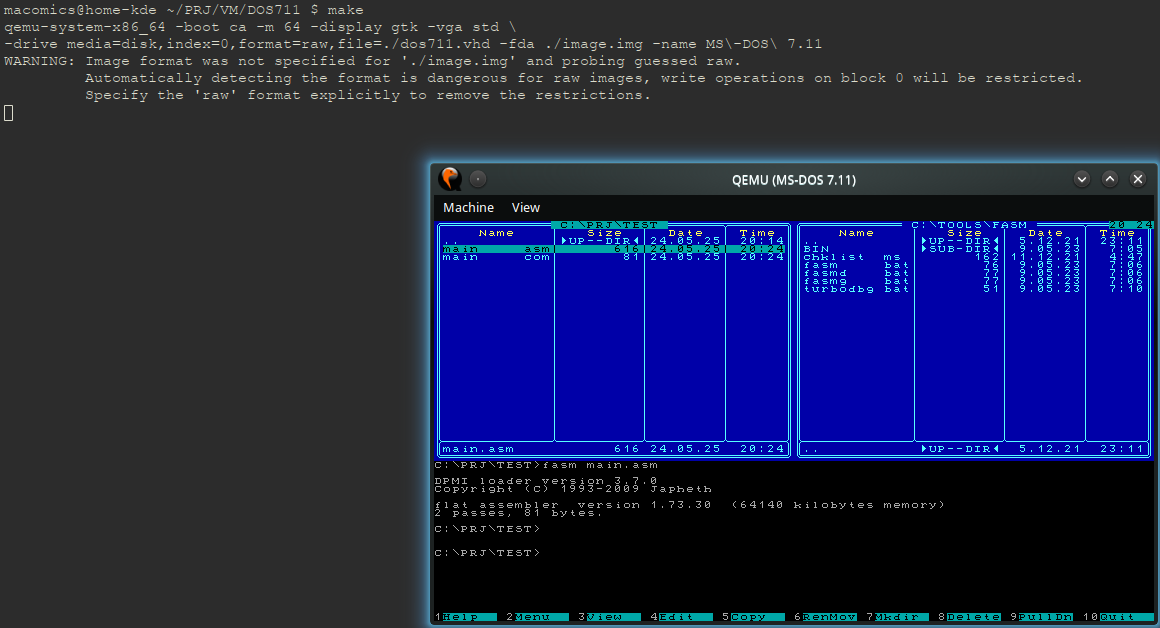Select the BIN sub-directory in the right panel
1160x628 pixels.
[974, 249]
